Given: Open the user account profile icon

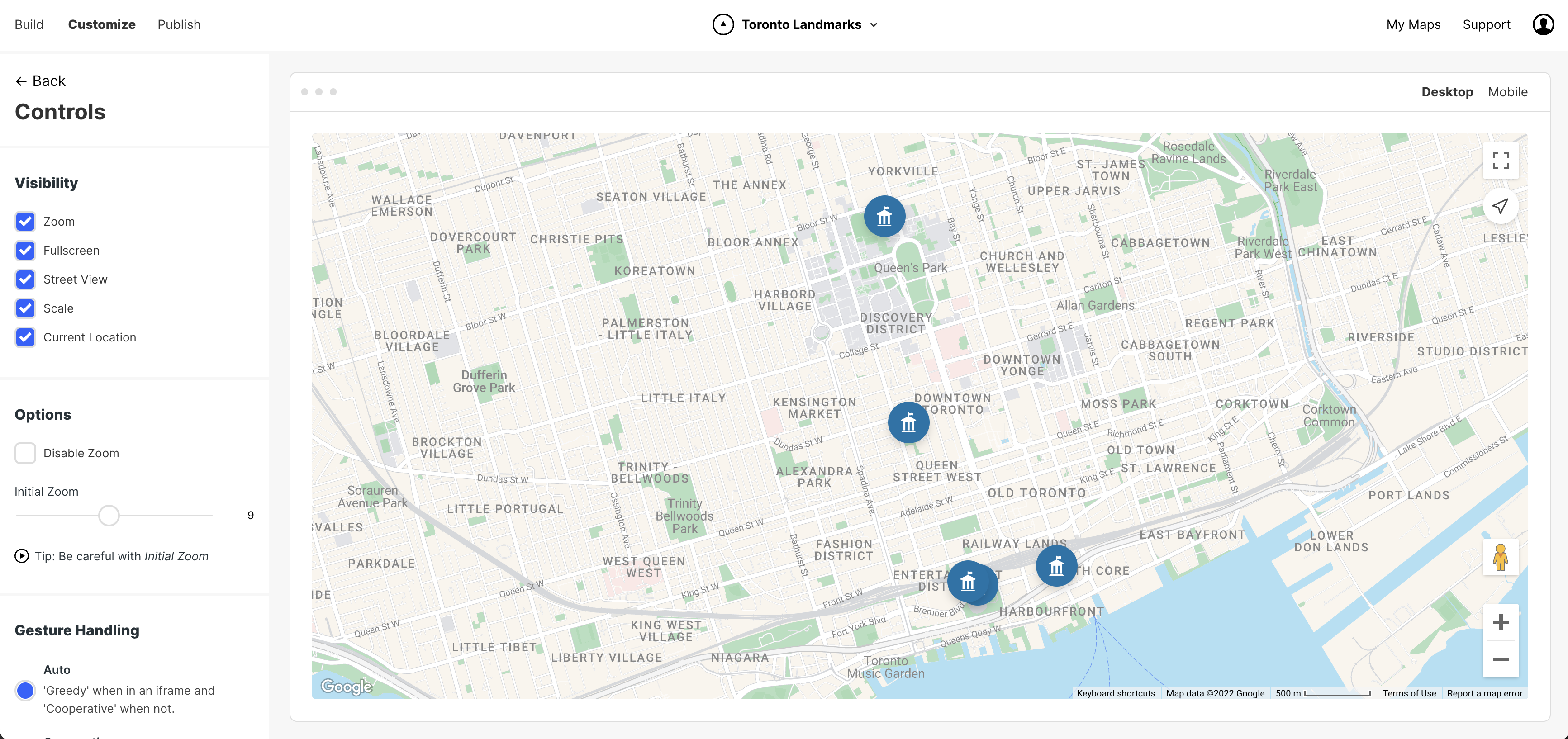Looking at the screenshot, I should tap(1543, 25).
